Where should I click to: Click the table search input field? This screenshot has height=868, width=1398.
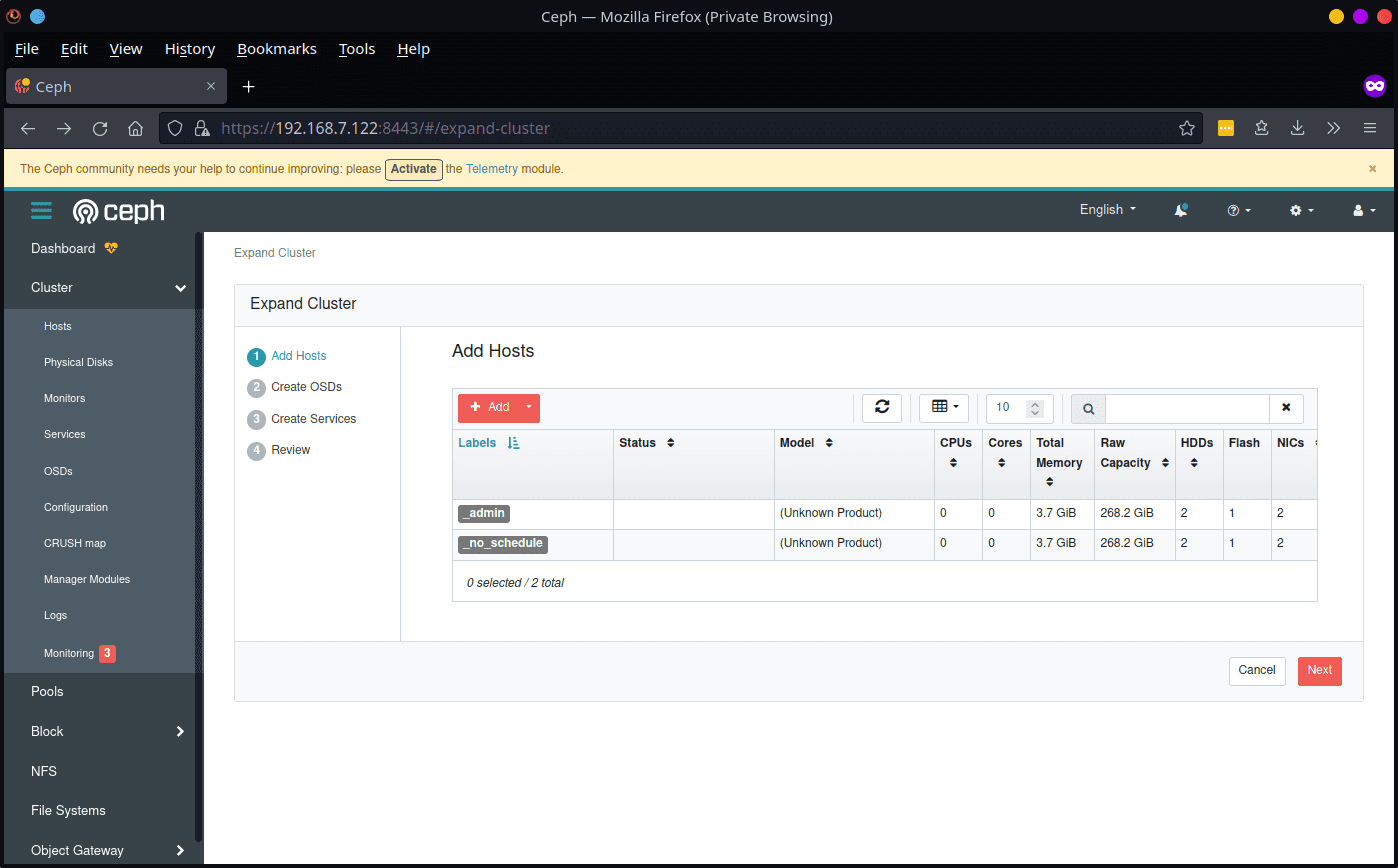point(1186,408)
